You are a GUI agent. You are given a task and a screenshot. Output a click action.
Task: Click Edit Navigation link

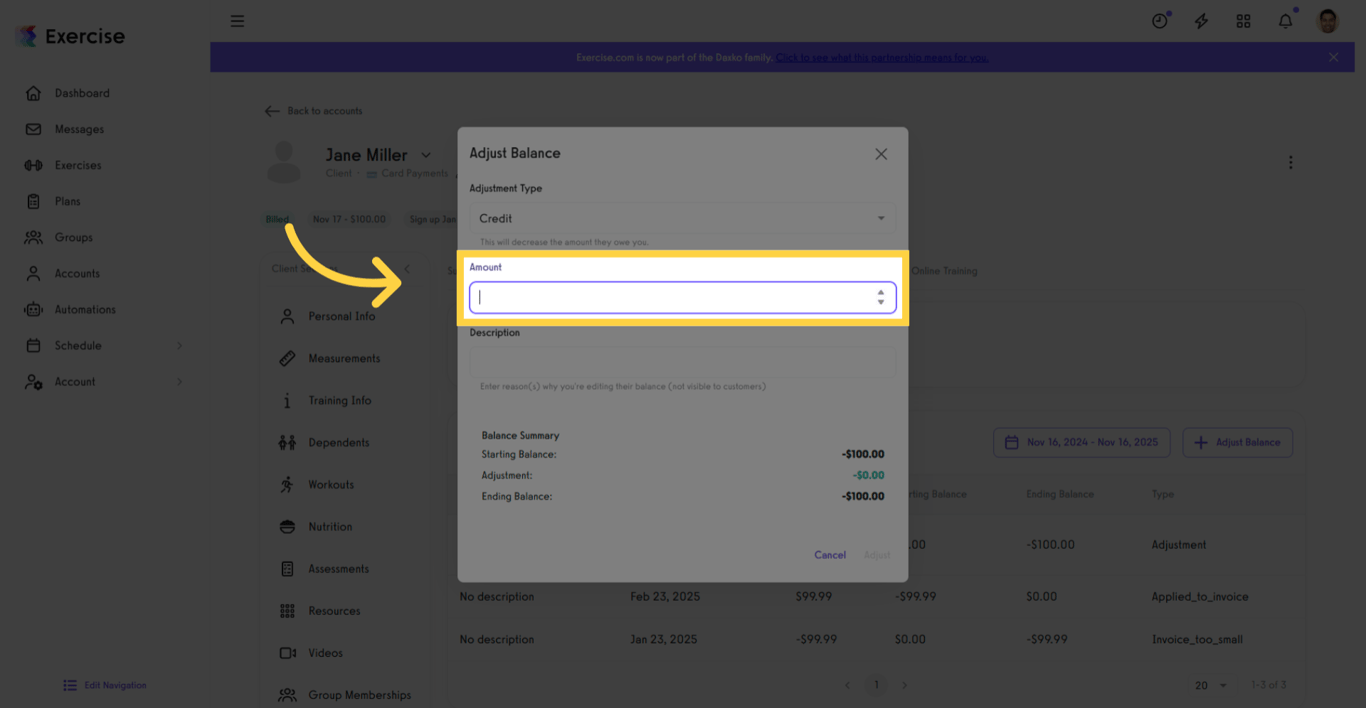tap(105, 685)
